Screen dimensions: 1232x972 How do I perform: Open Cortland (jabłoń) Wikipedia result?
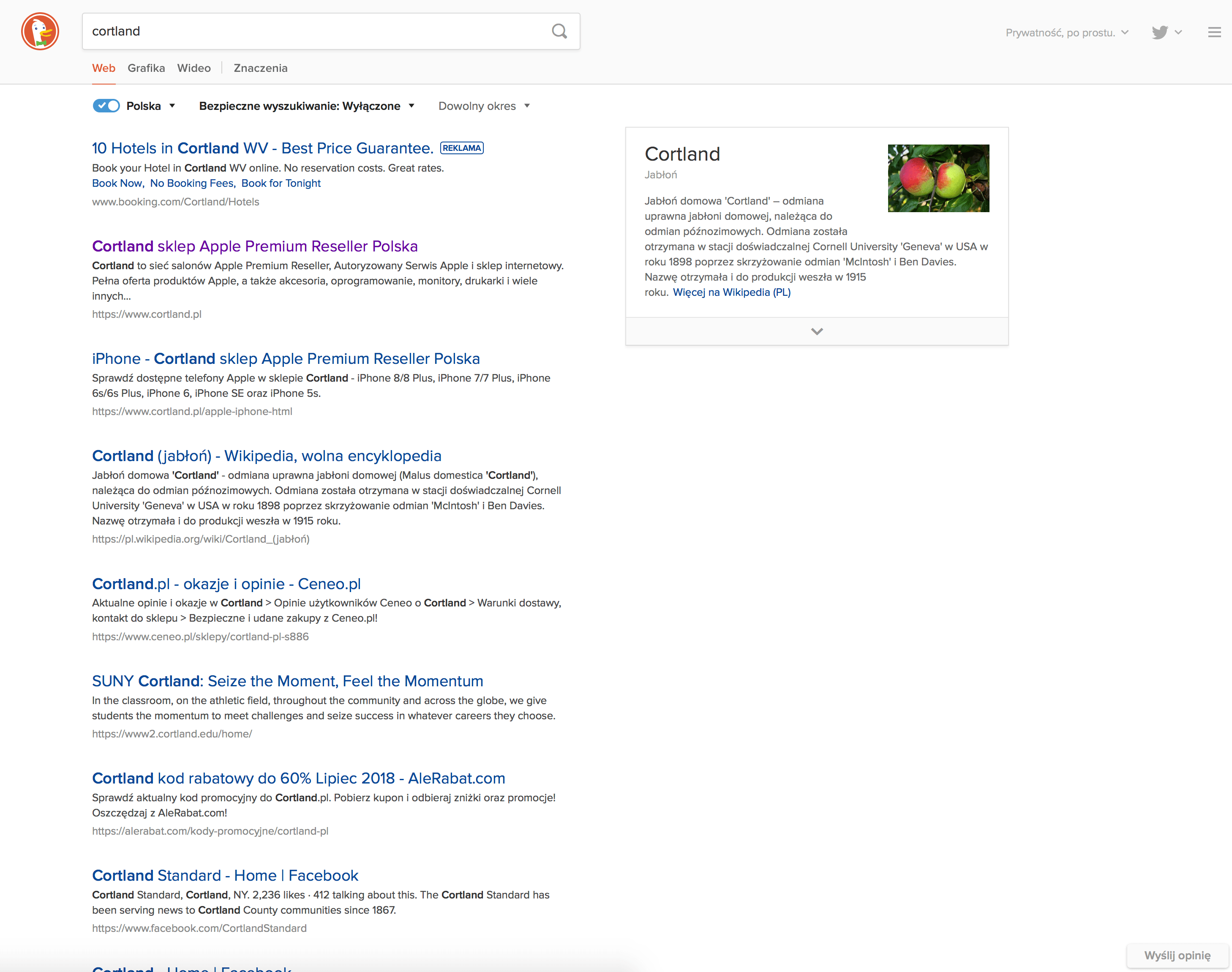[x=267, y=456]
